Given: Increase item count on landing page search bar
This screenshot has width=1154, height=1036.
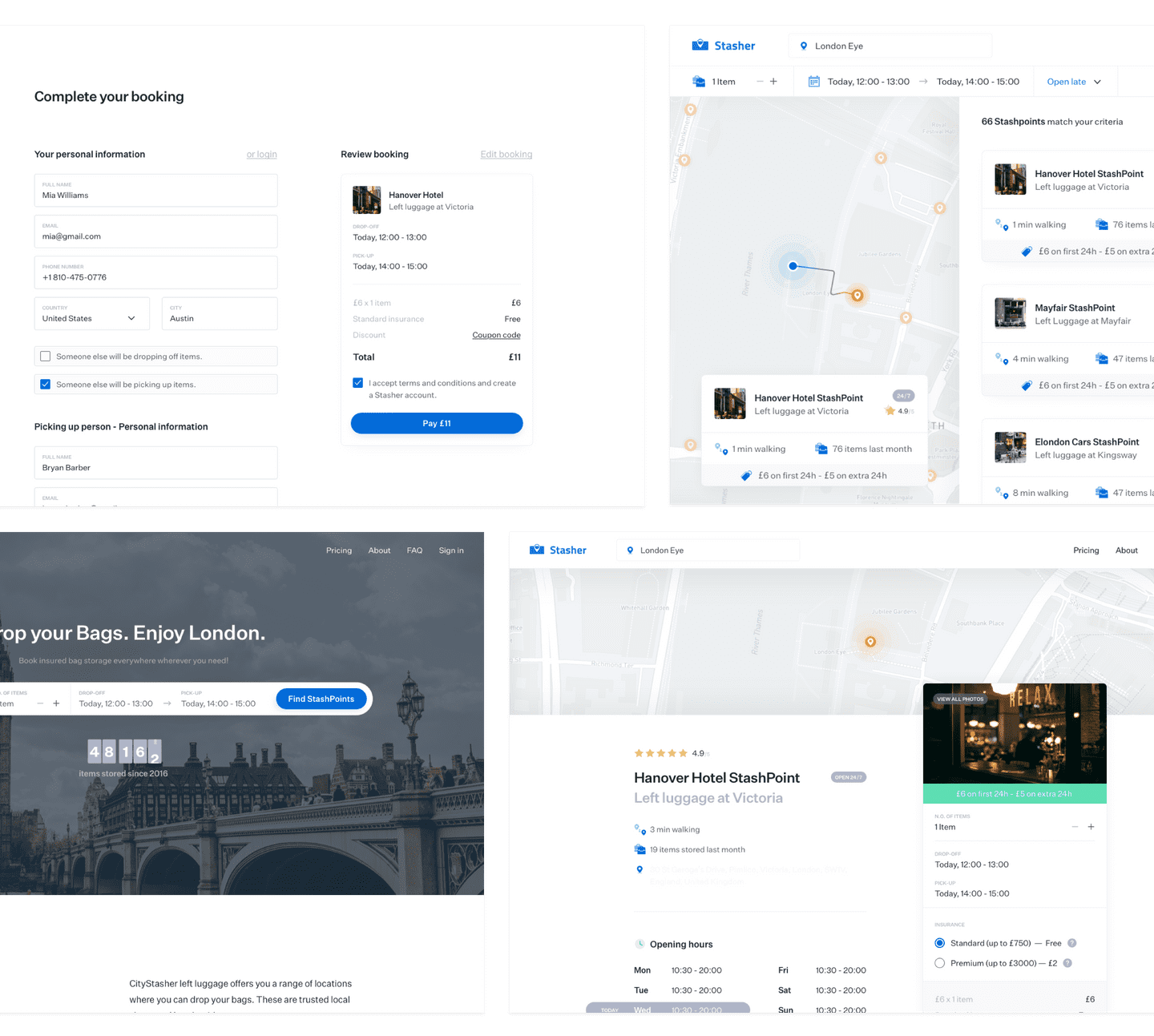Looking at the screenshot, I should pyautogui.click(x=56, y=703).
